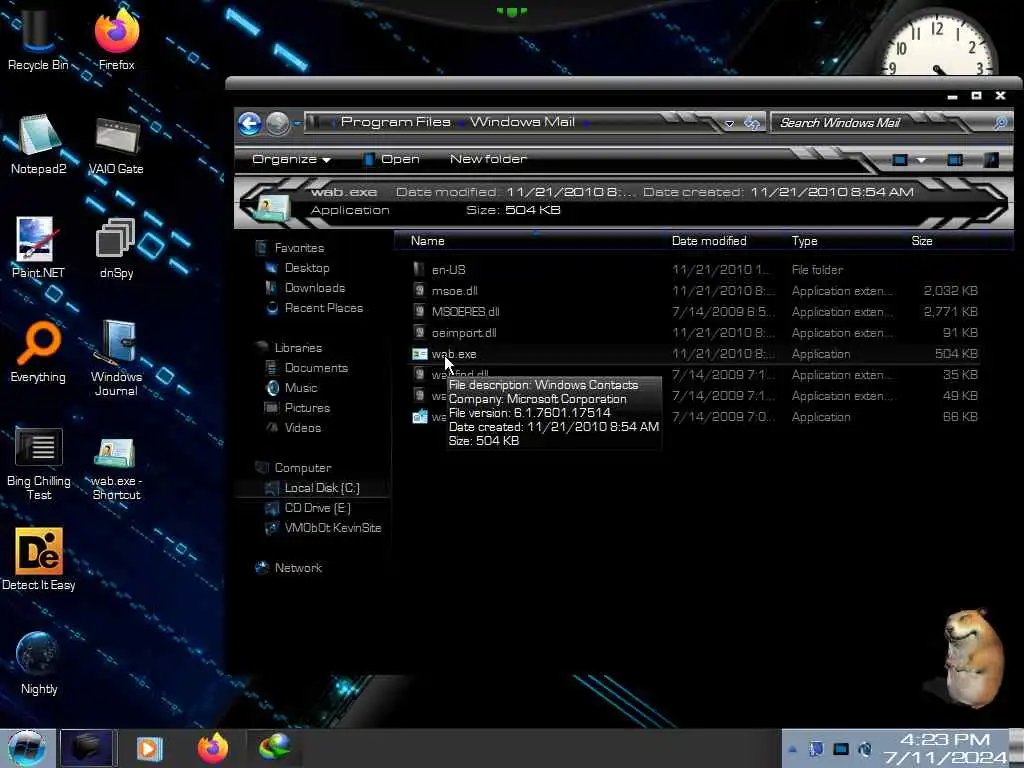
Task: Select dnSpy desktop icon
Action: pos(116,248)
